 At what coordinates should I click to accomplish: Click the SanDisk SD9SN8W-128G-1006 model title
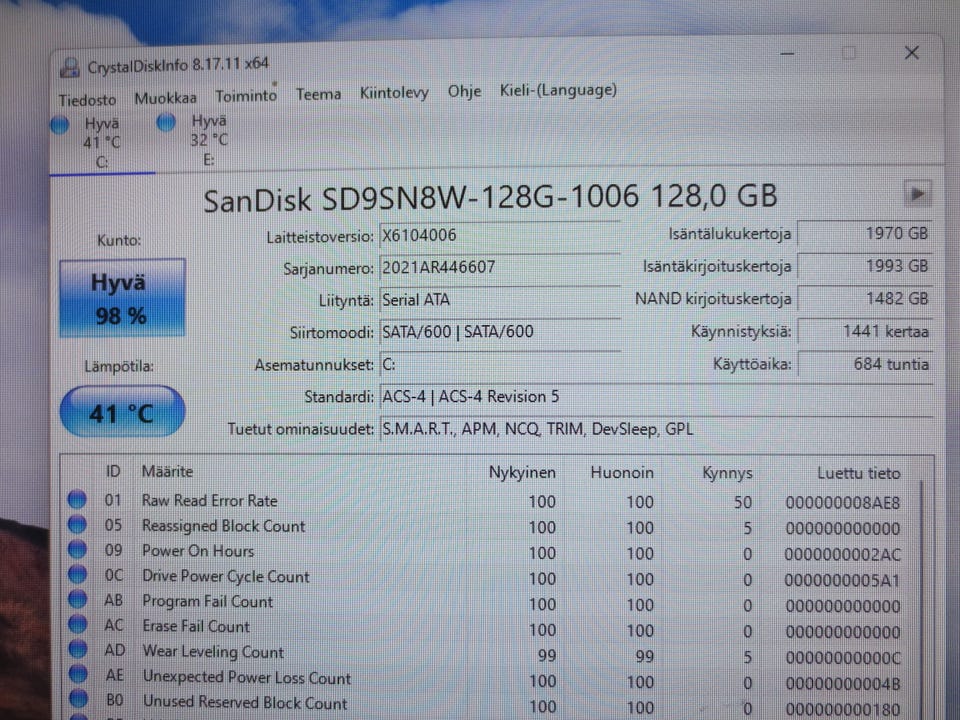click(490, 198)
